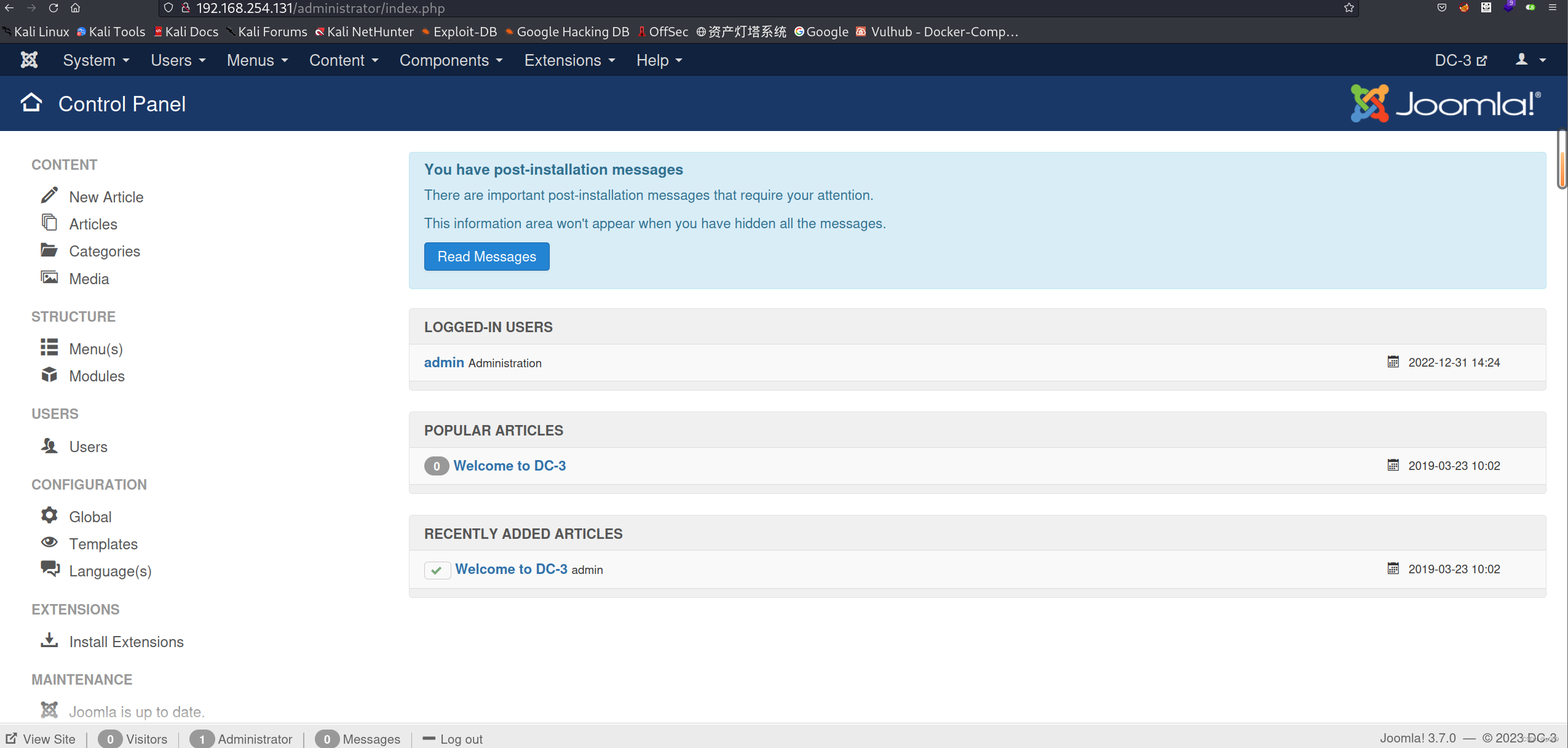Open Welcome to DC-3 under Popular Articles
The width and height of the screenshot is (1568, 748).
tap(509, 466)
